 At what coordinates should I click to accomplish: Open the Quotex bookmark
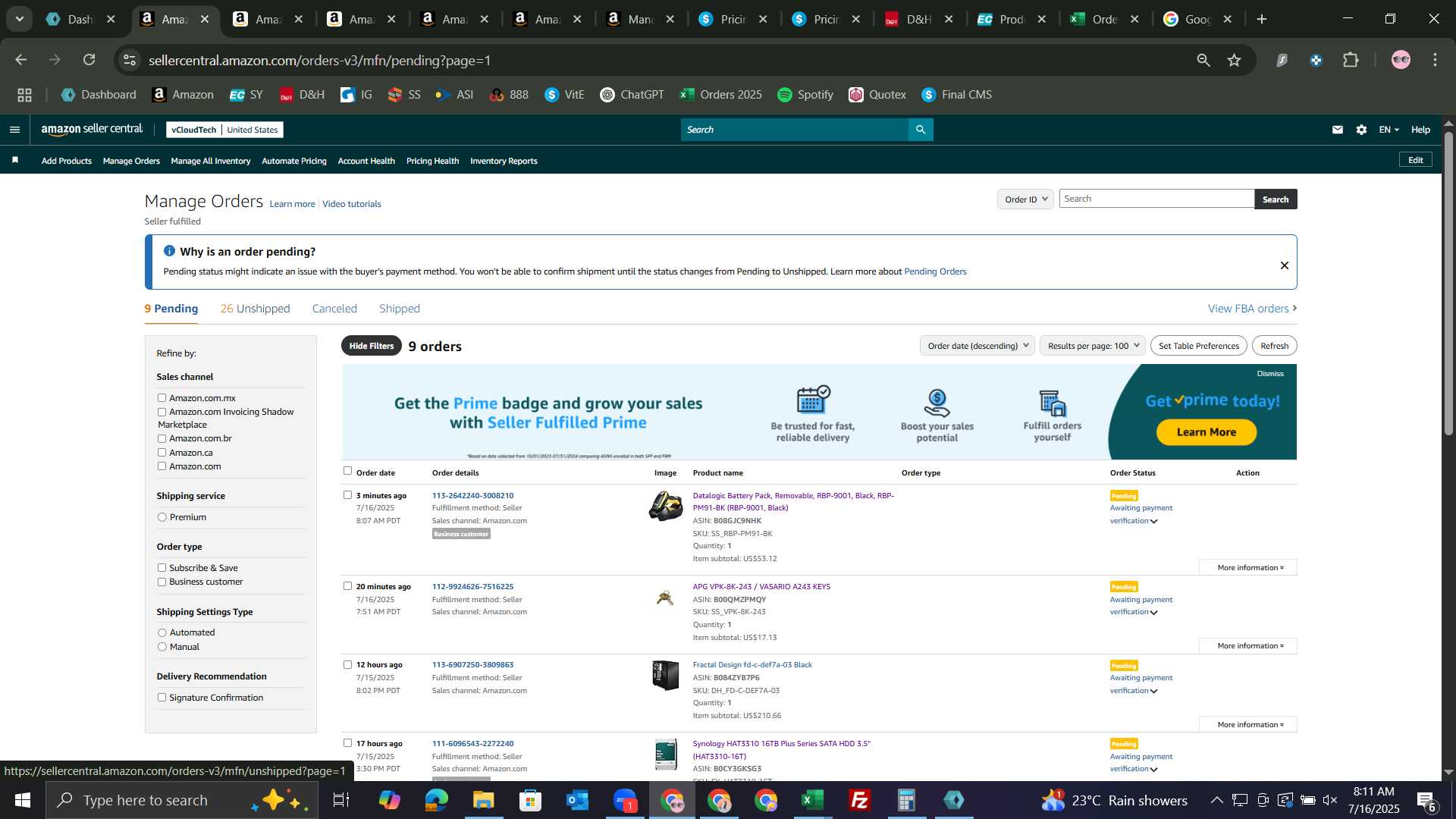877,95
